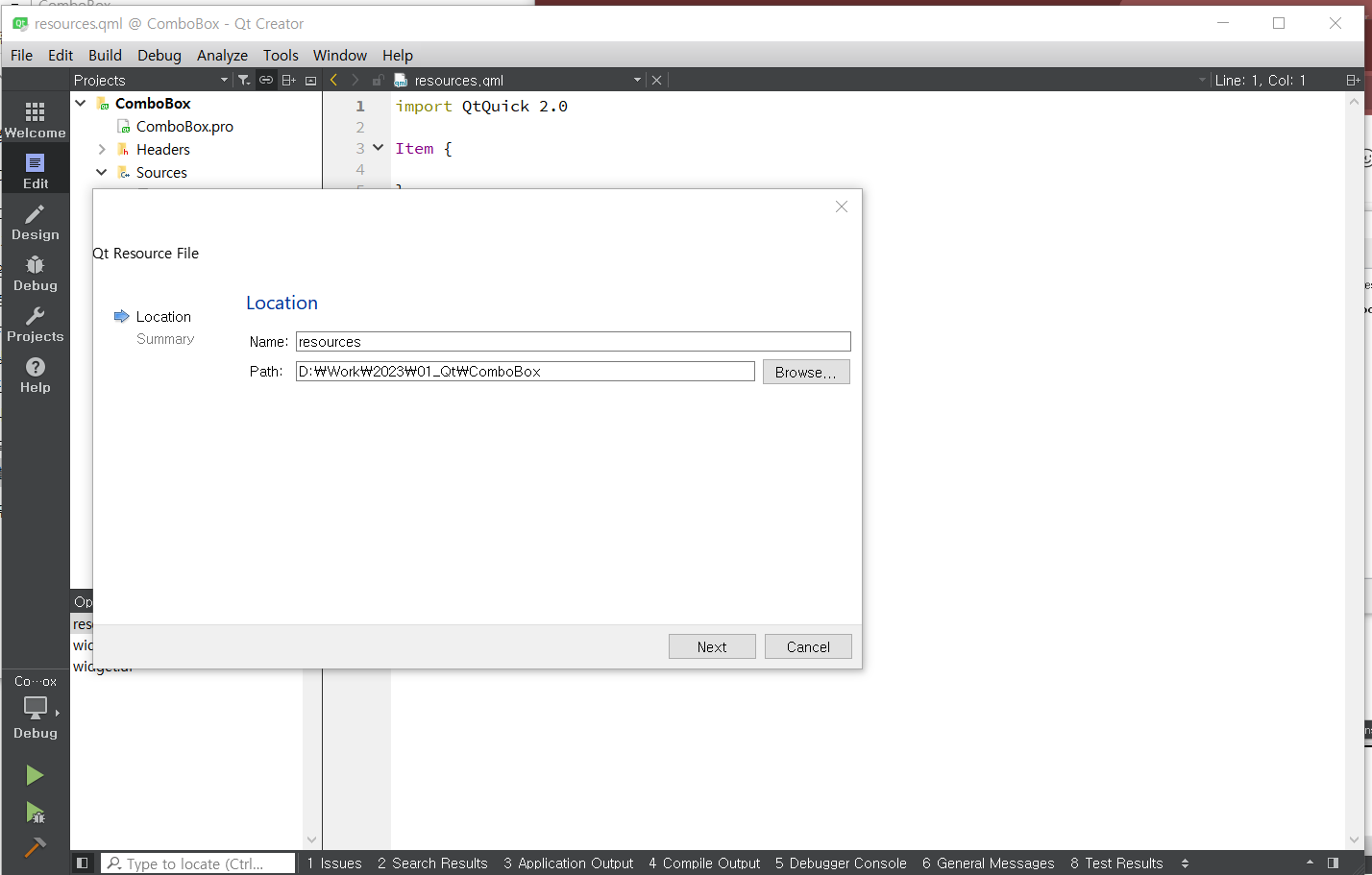Open Design mode
The width and height of the screenshot is (1372, 875).
coord(35,222)
